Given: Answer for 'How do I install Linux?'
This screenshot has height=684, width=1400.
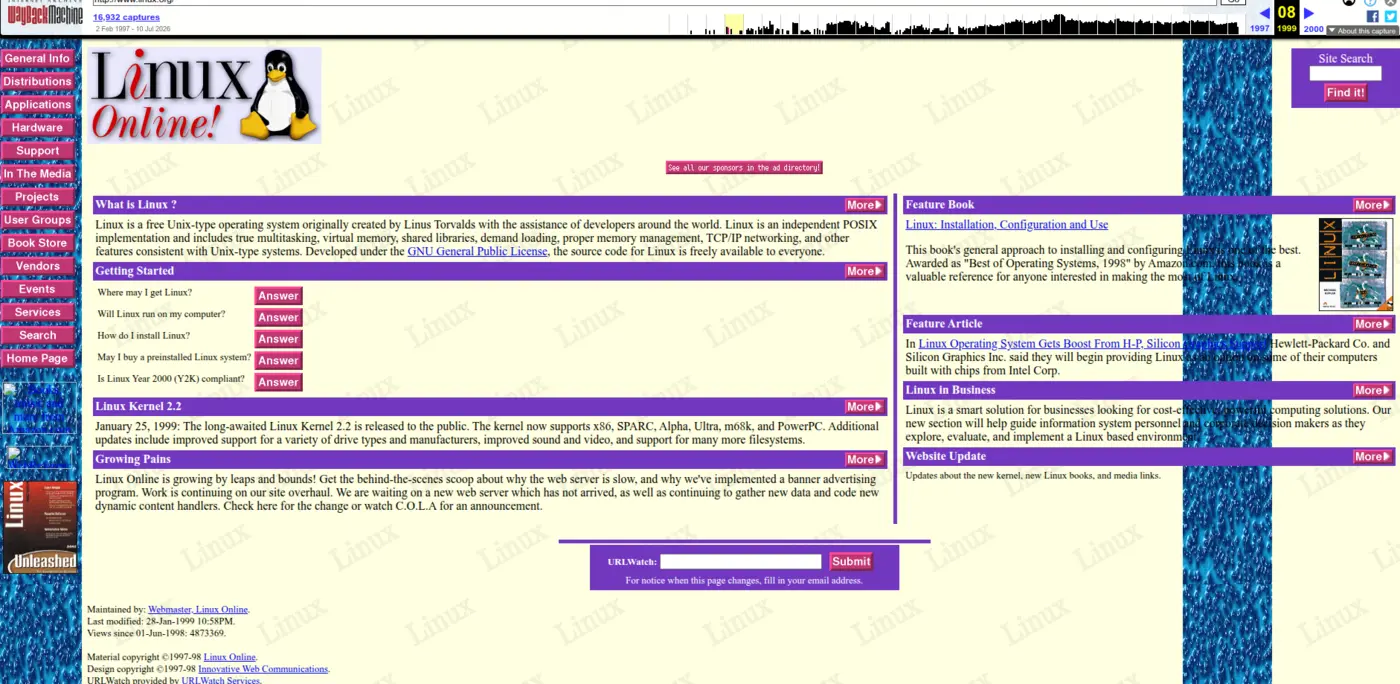Looking at the screenshot, I should 278,339.
